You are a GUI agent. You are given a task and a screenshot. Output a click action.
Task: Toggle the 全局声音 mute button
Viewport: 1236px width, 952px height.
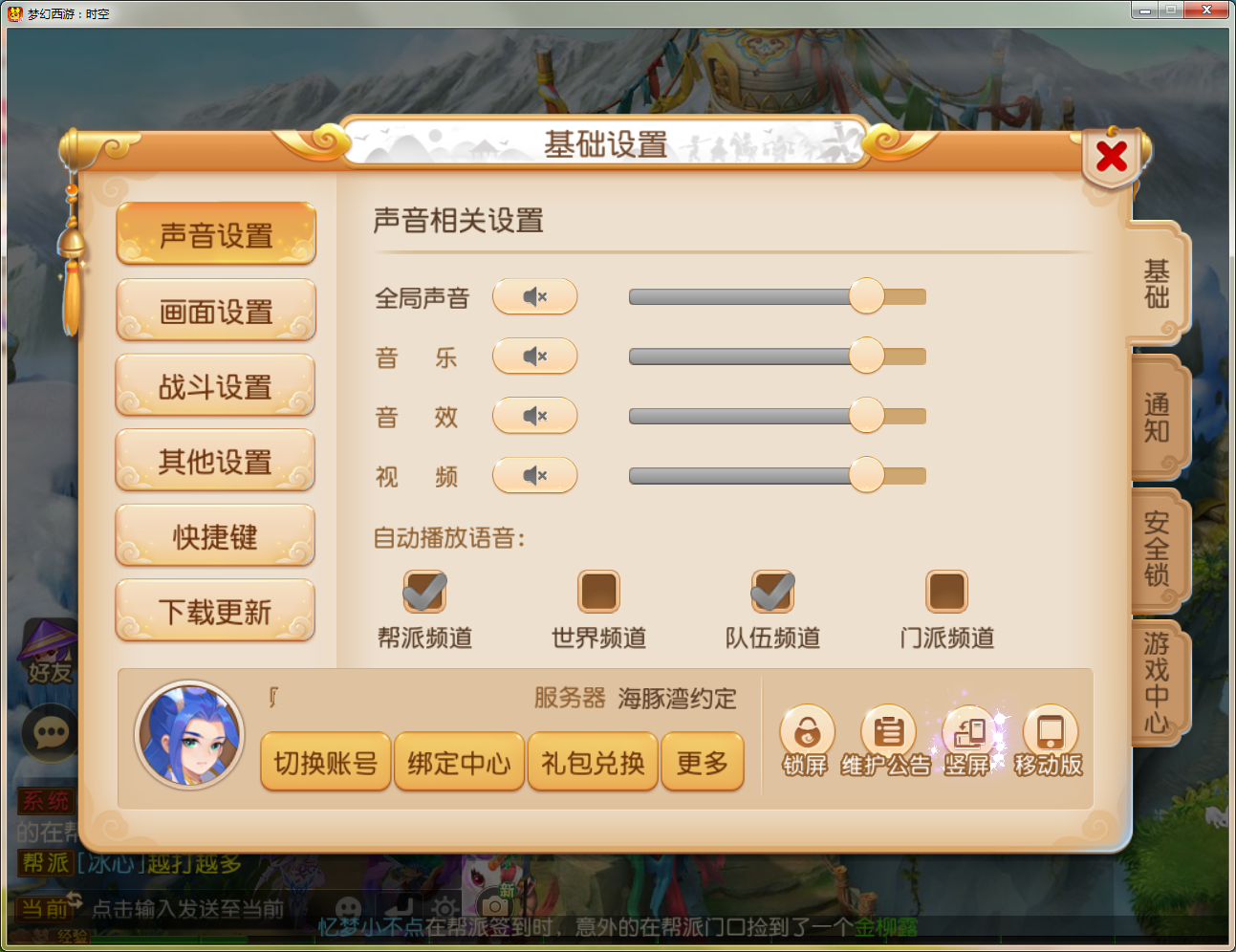pyautogui.click(x=534, y=296)
